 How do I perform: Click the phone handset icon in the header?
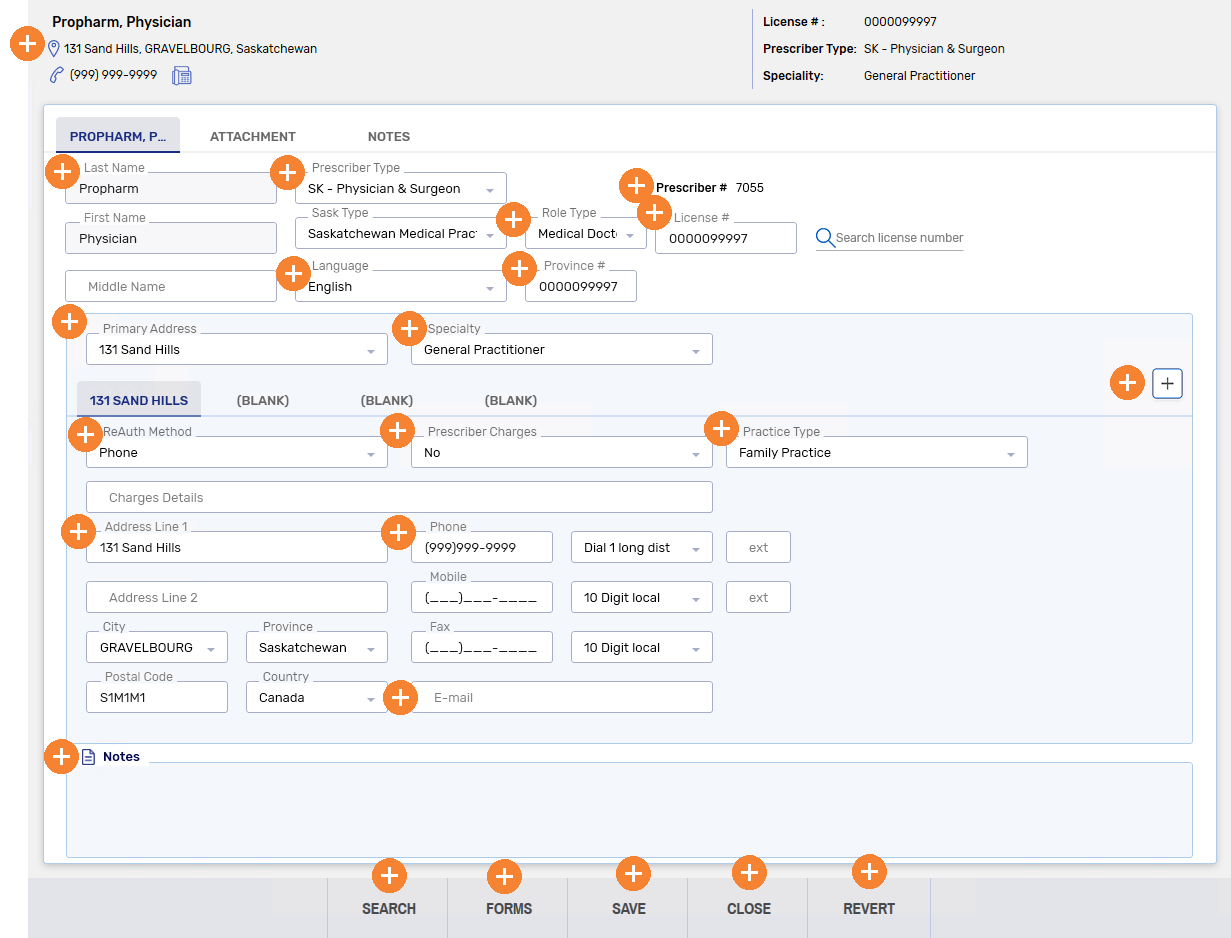coord(56,75)
